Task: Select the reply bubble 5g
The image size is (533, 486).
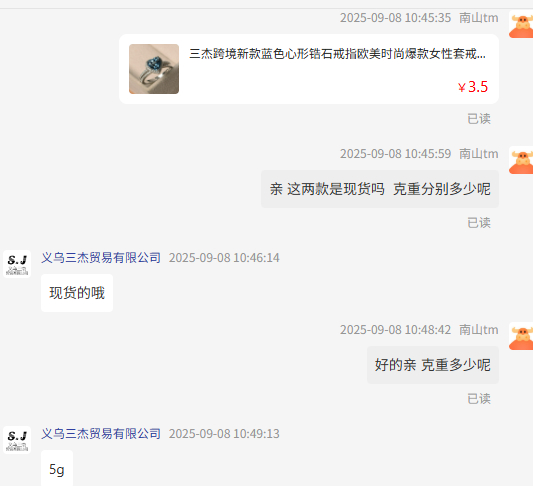Action: [x=57, y=469]
